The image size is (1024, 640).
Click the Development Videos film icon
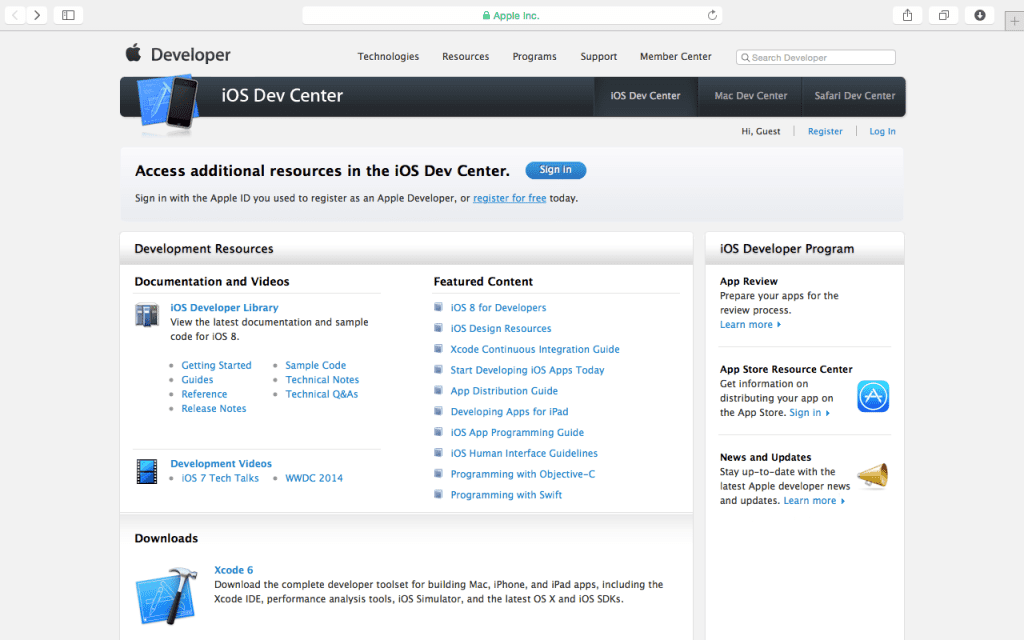(x=146, y=472)
